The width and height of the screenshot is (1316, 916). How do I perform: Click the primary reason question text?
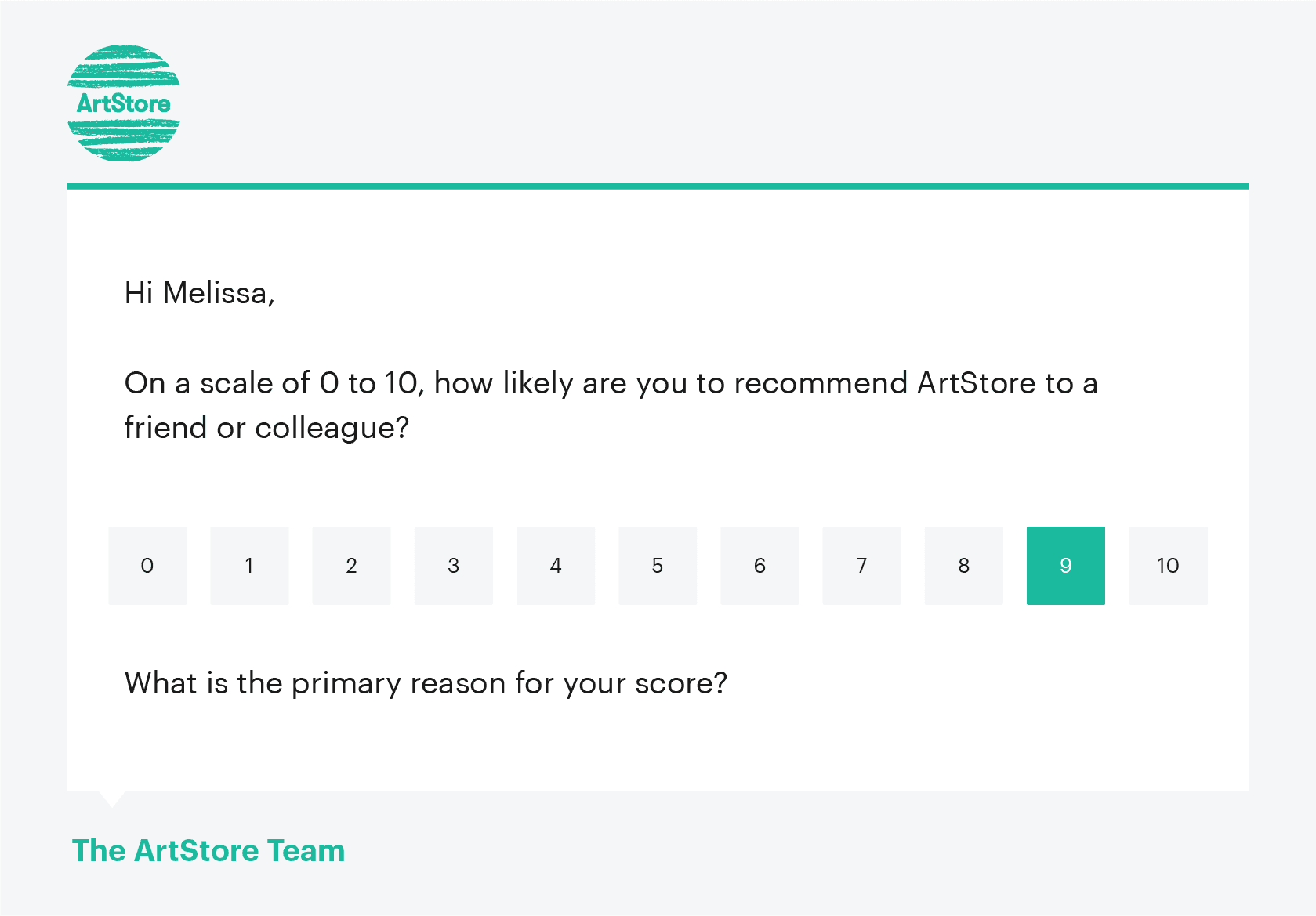click(426, 682)
